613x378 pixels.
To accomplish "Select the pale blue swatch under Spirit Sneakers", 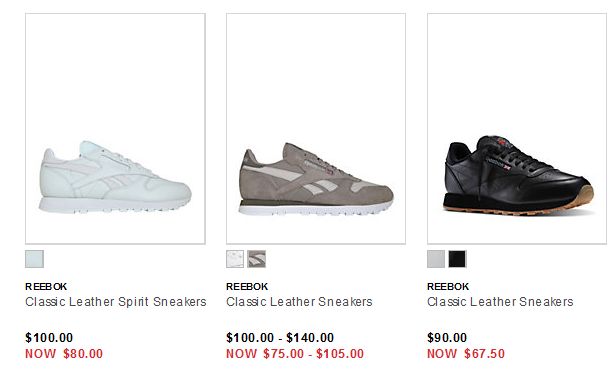I will [x=34, y=259].
